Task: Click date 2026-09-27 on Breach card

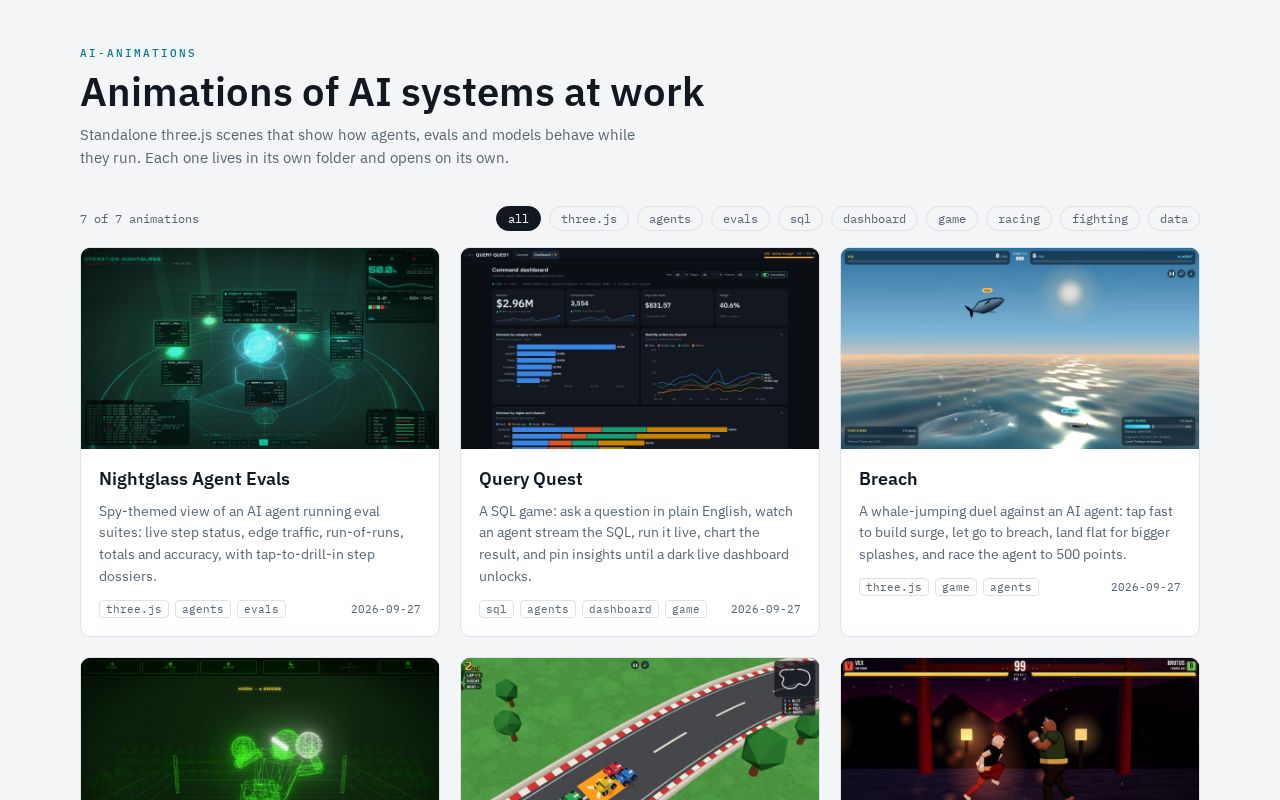Action: (1146, 587)
